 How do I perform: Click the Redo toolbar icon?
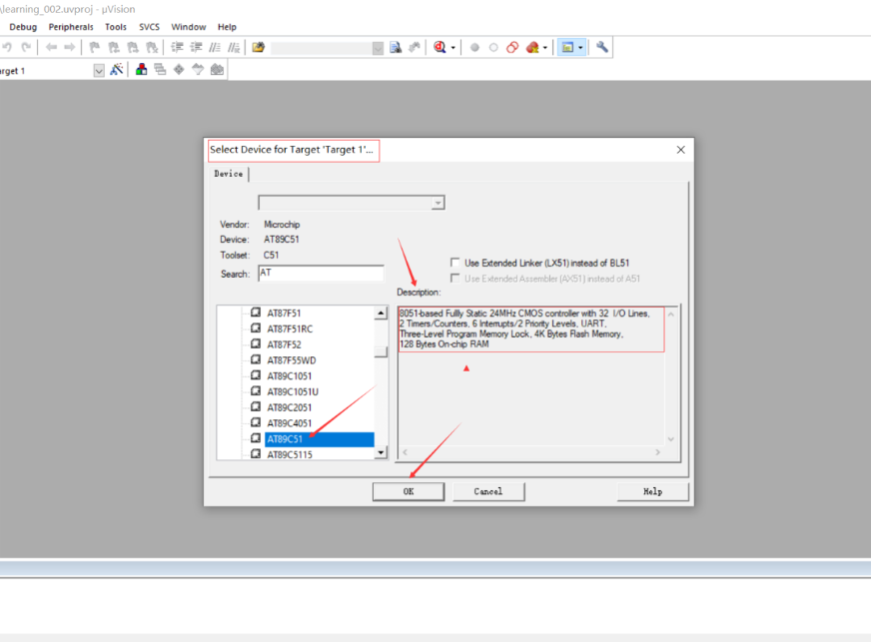(x=26, y=48)
